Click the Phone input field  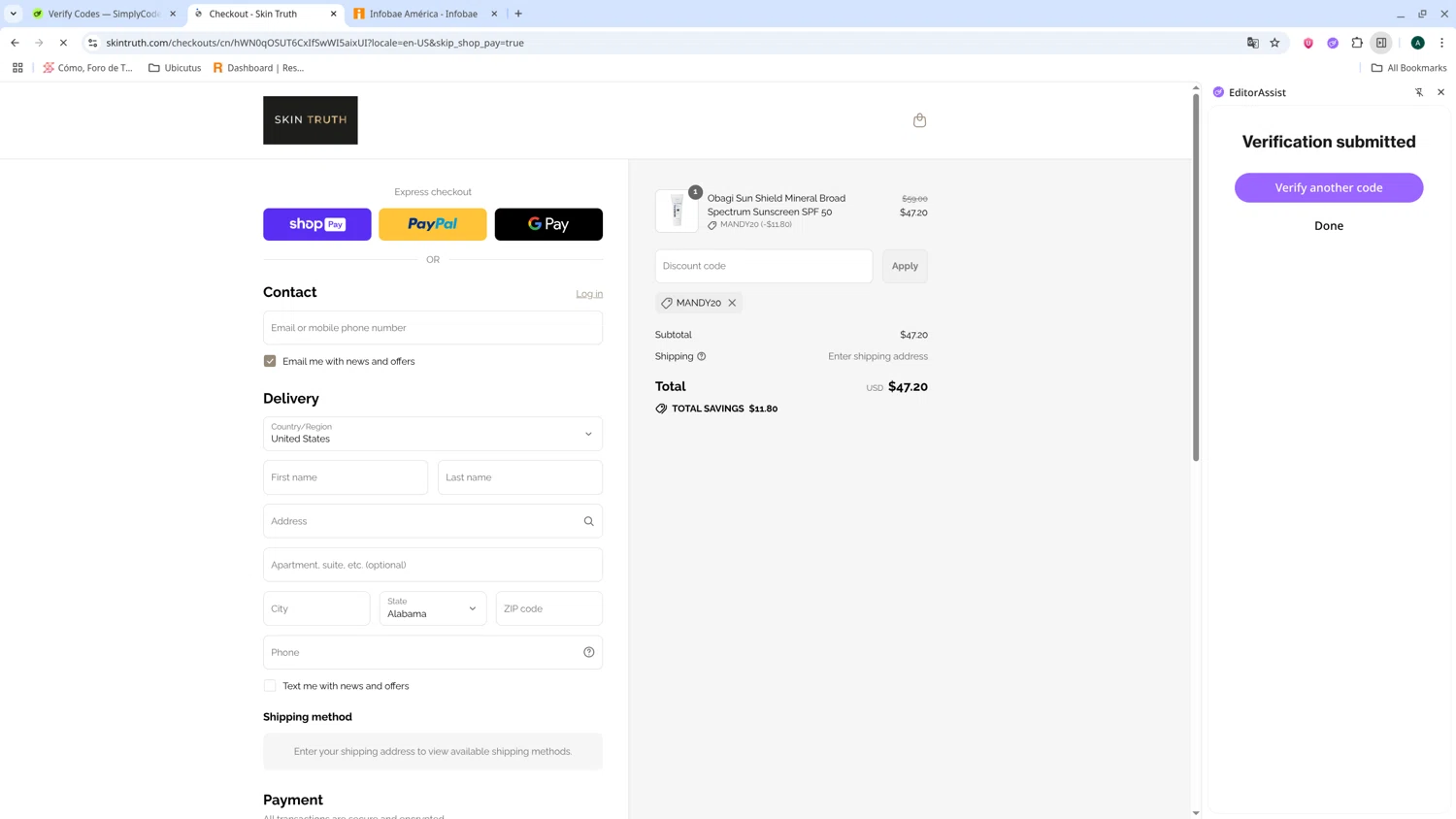tap(433, 652)
